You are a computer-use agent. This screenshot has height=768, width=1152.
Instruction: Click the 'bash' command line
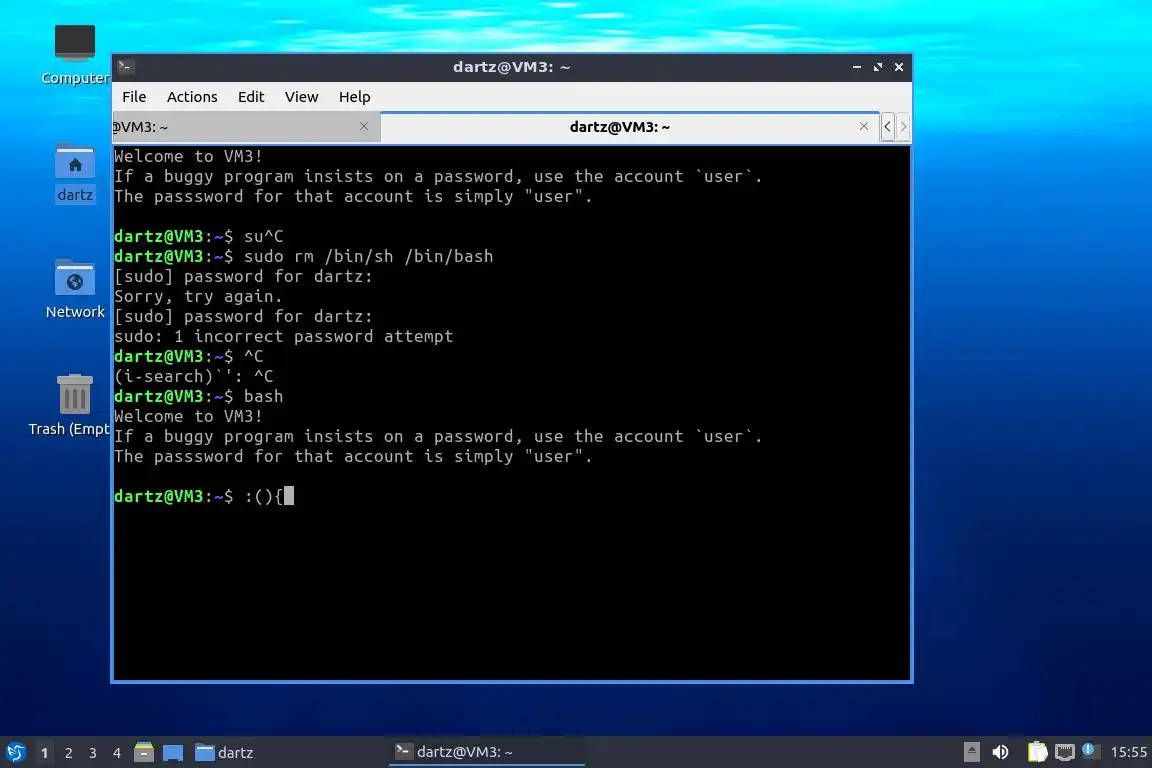(198, 396)
